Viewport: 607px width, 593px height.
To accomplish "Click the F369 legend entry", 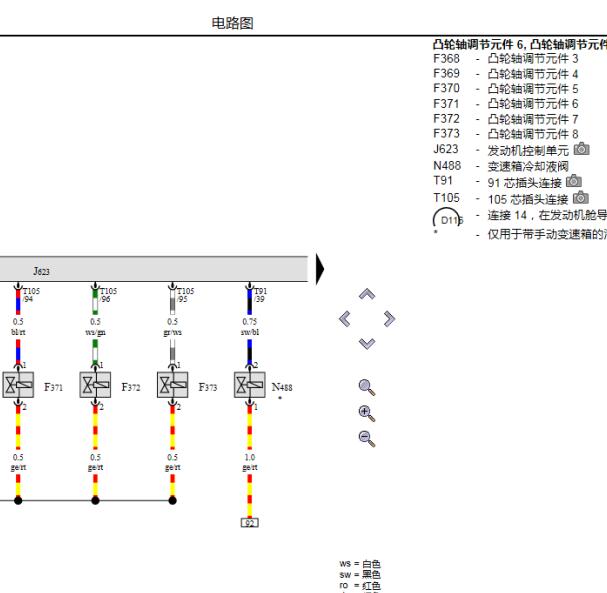I will point(506,74).
